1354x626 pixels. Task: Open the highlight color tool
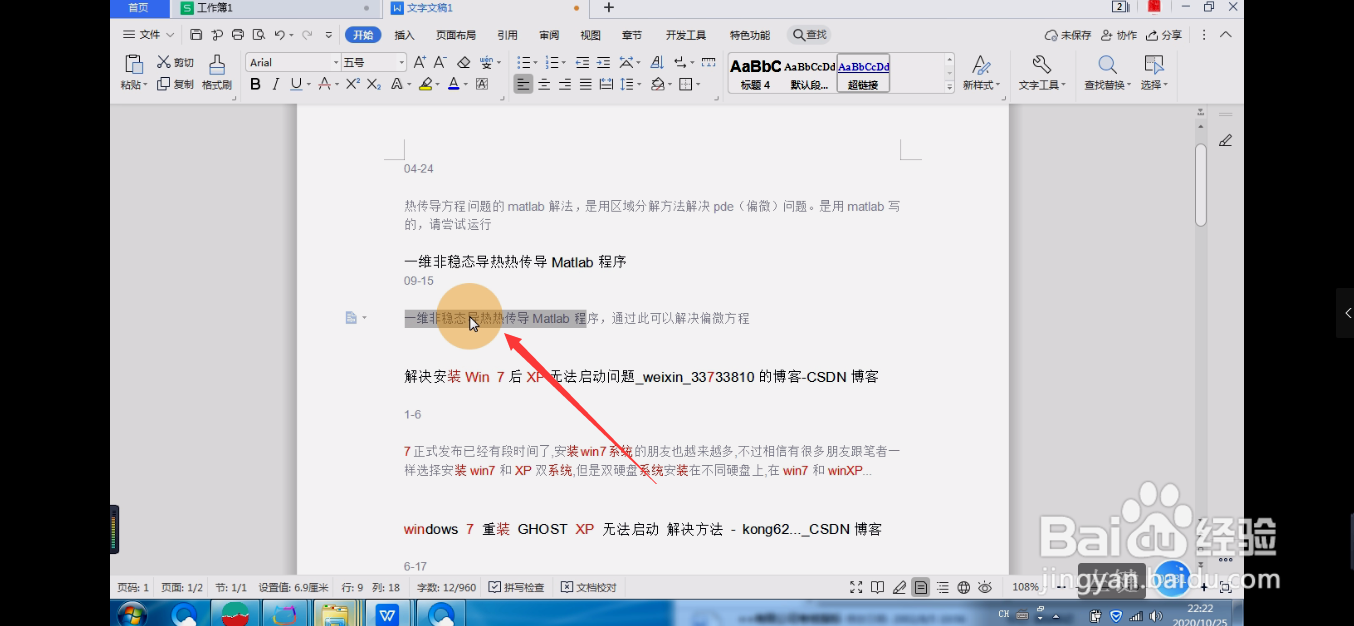click(x=426, y=84)
